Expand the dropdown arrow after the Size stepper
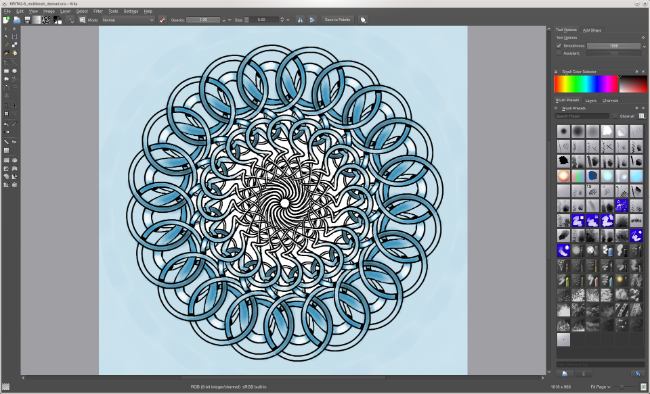 (288, 20)
